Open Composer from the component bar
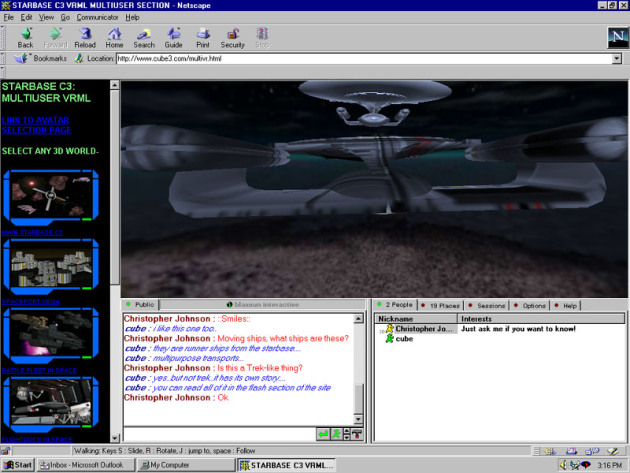Screen dimensions: 630x473 click(x=613, y=451)
